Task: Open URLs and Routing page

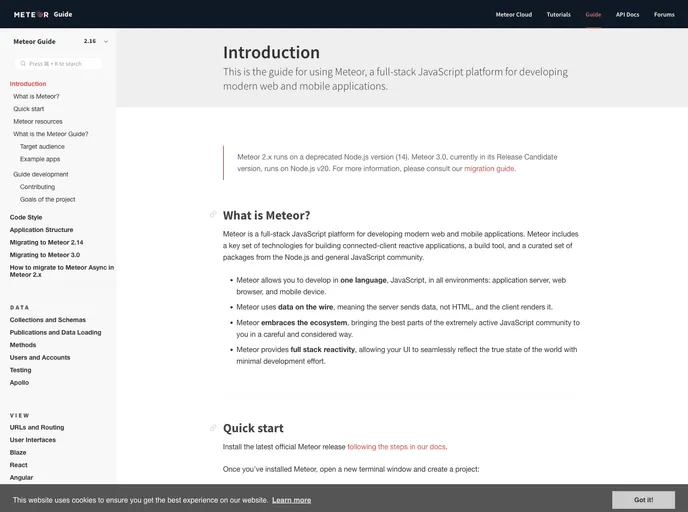Action: pos(37,427)
